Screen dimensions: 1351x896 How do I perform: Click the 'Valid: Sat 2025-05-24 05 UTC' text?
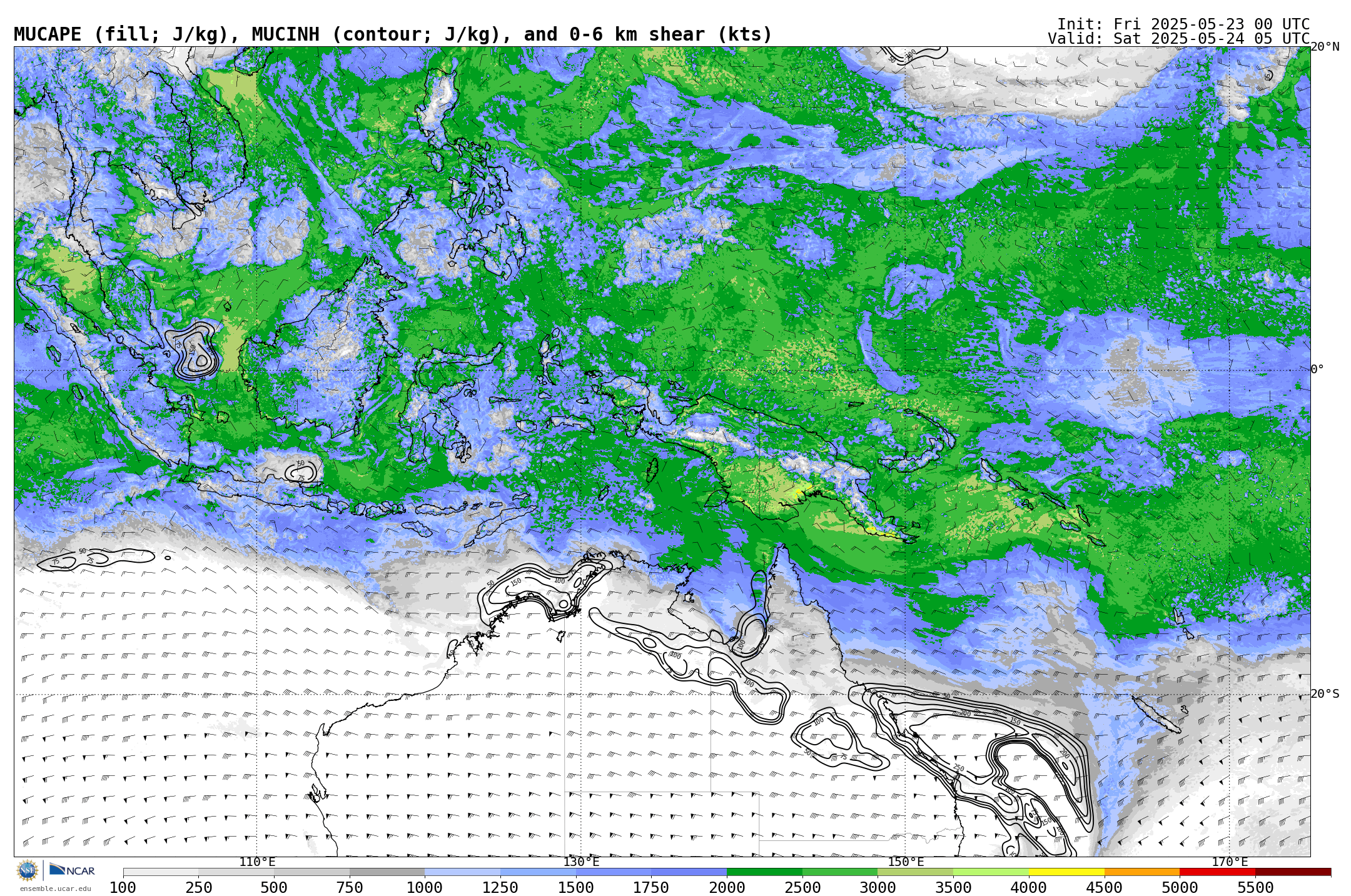click(1178, 39)
